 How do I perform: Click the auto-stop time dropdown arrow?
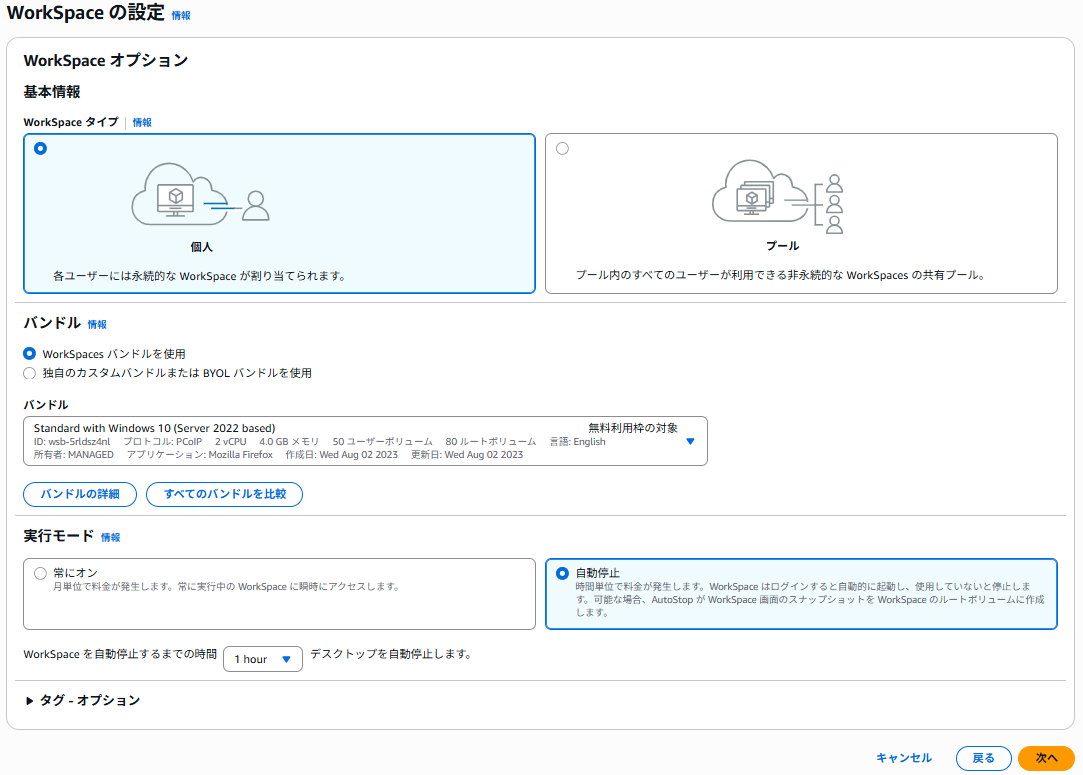(x=286, y=659)
